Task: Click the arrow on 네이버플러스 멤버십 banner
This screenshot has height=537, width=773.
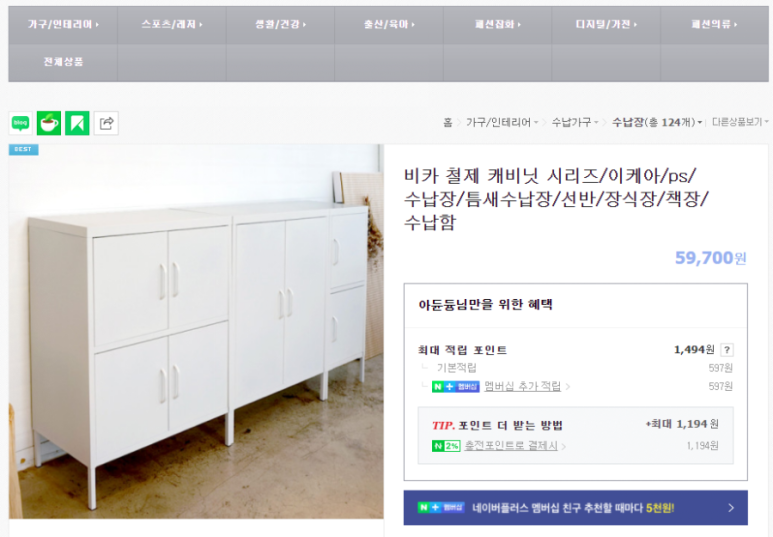Action: point(731,507)
